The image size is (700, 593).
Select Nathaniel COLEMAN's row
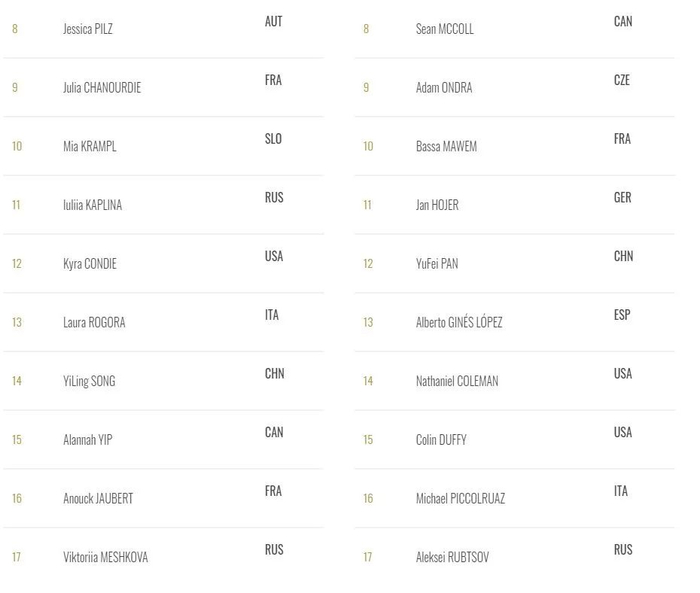(x=457, y=381)
